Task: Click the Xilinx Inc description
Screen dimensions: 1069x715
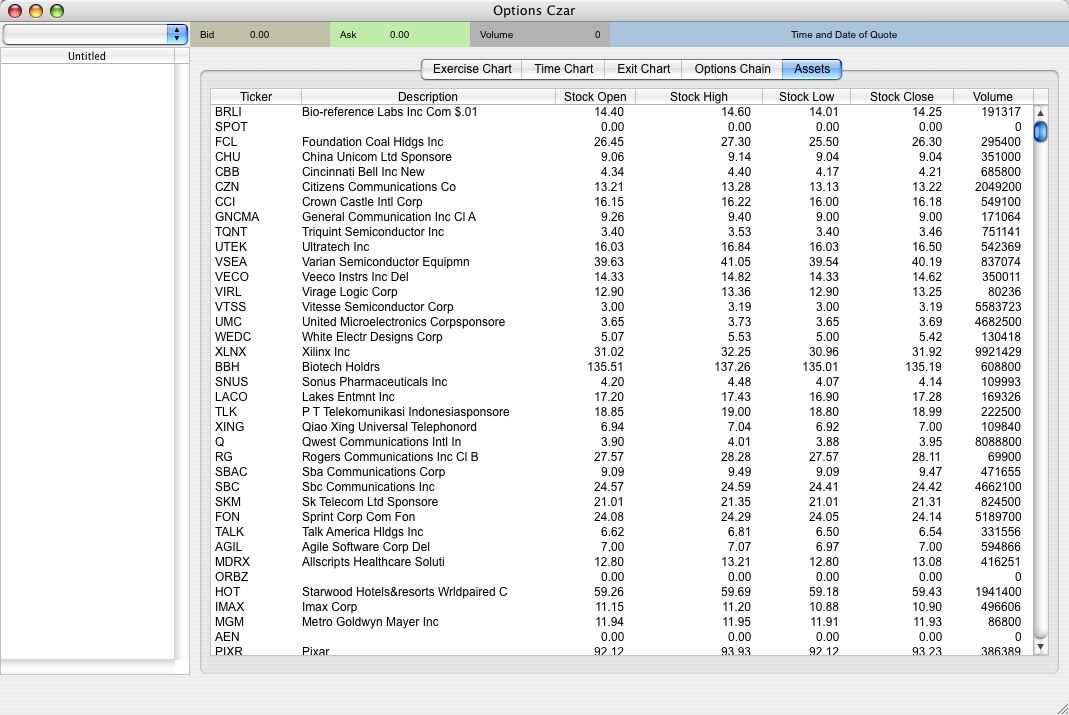Action: coord(325,352)
